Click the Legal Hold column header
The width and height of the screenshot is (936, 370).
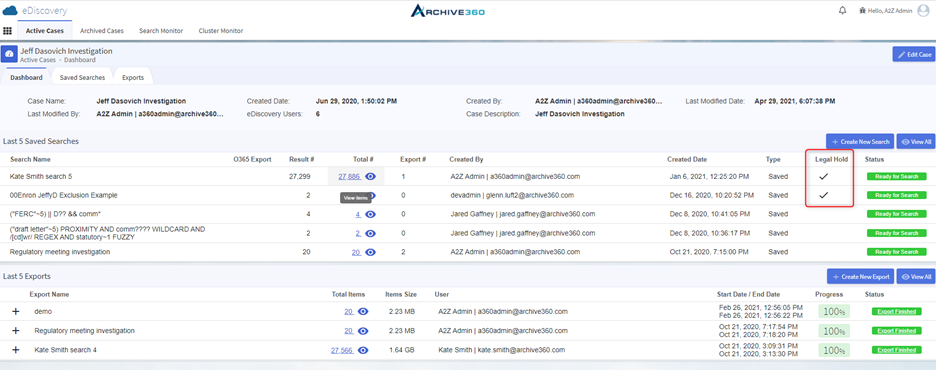[832, 160]
